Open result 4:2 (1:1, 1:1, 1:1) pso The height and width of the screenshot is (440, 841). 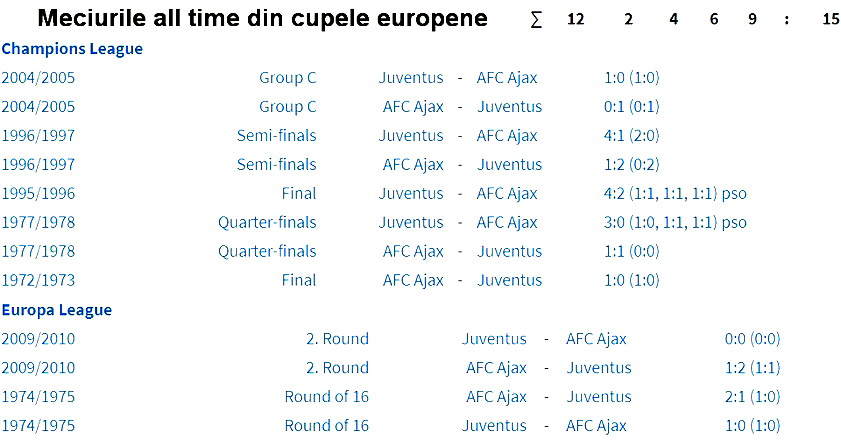(x=675, y=194)
